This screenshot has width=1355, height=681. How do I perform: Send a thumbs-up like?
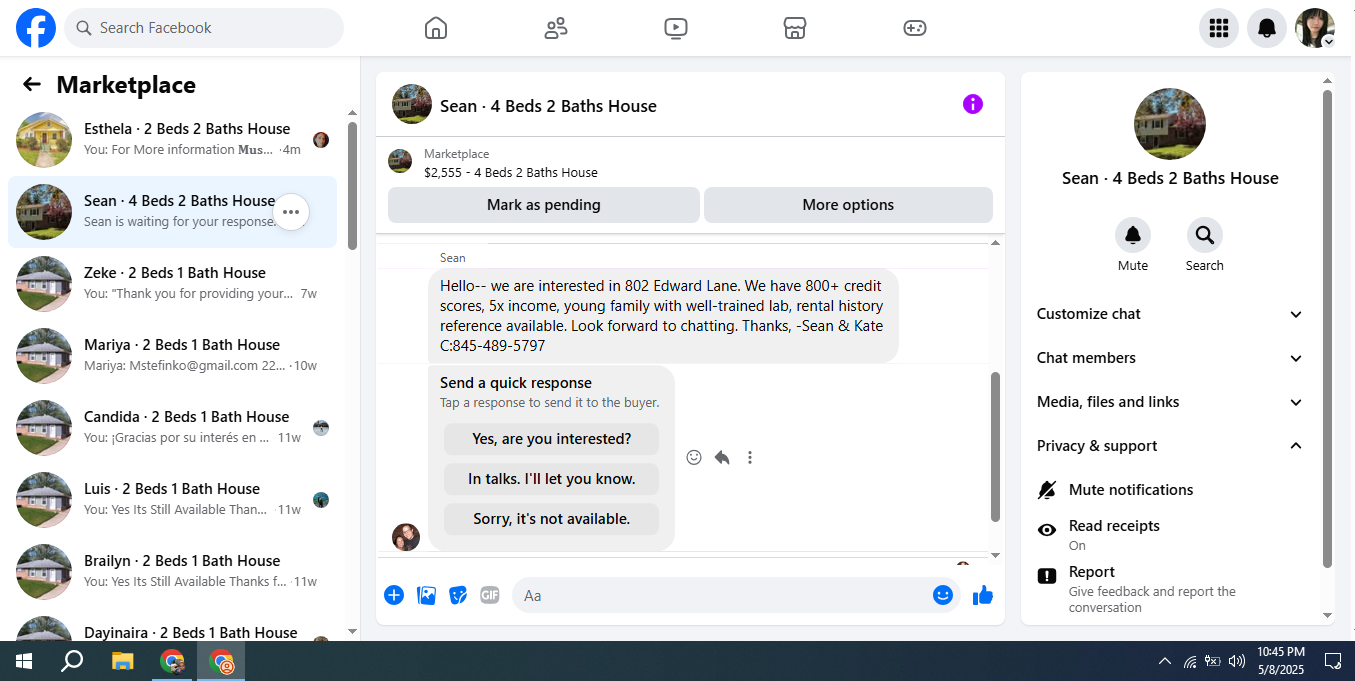(x=983, y=595)
